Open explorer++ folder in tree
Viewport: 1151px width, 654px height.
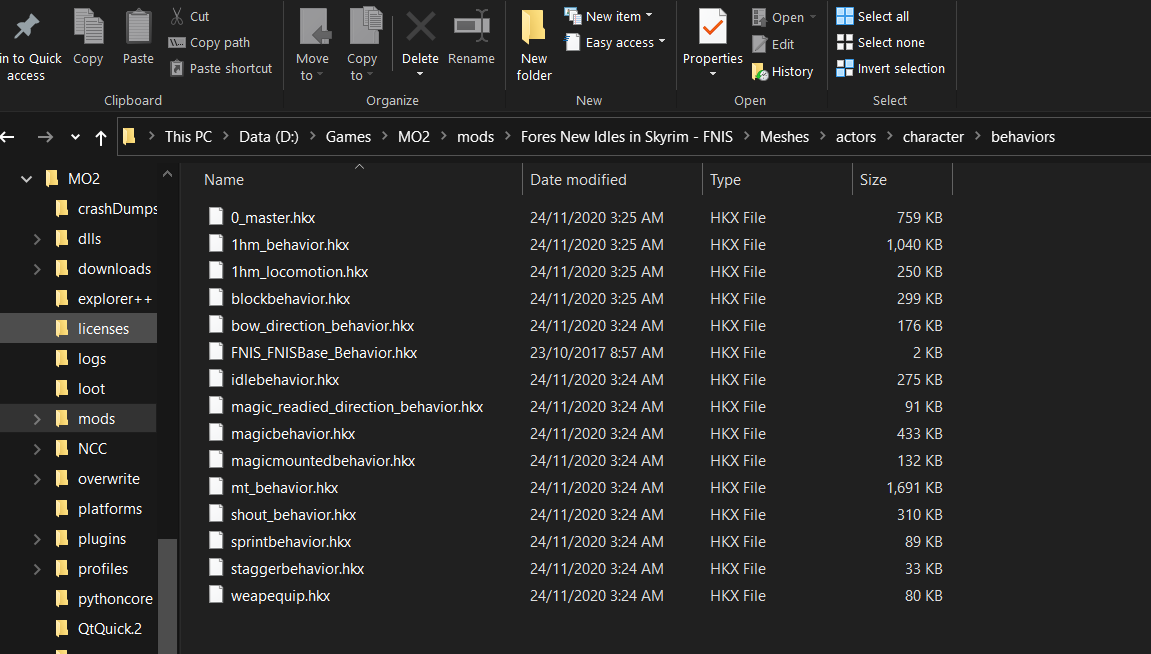tap(104, 299)
